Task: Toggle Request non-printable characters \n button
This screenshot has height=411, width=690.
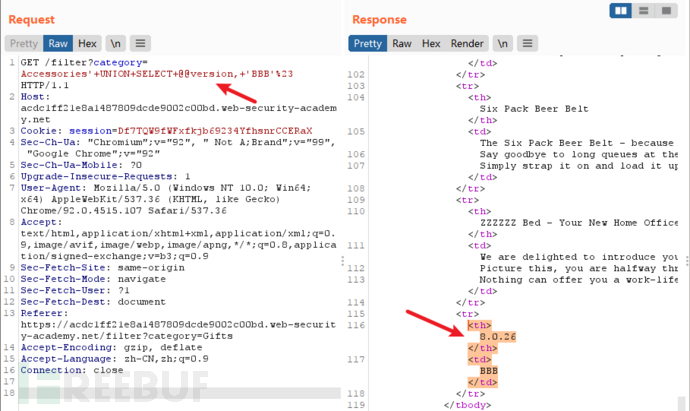Action: (x=115, y=44)
